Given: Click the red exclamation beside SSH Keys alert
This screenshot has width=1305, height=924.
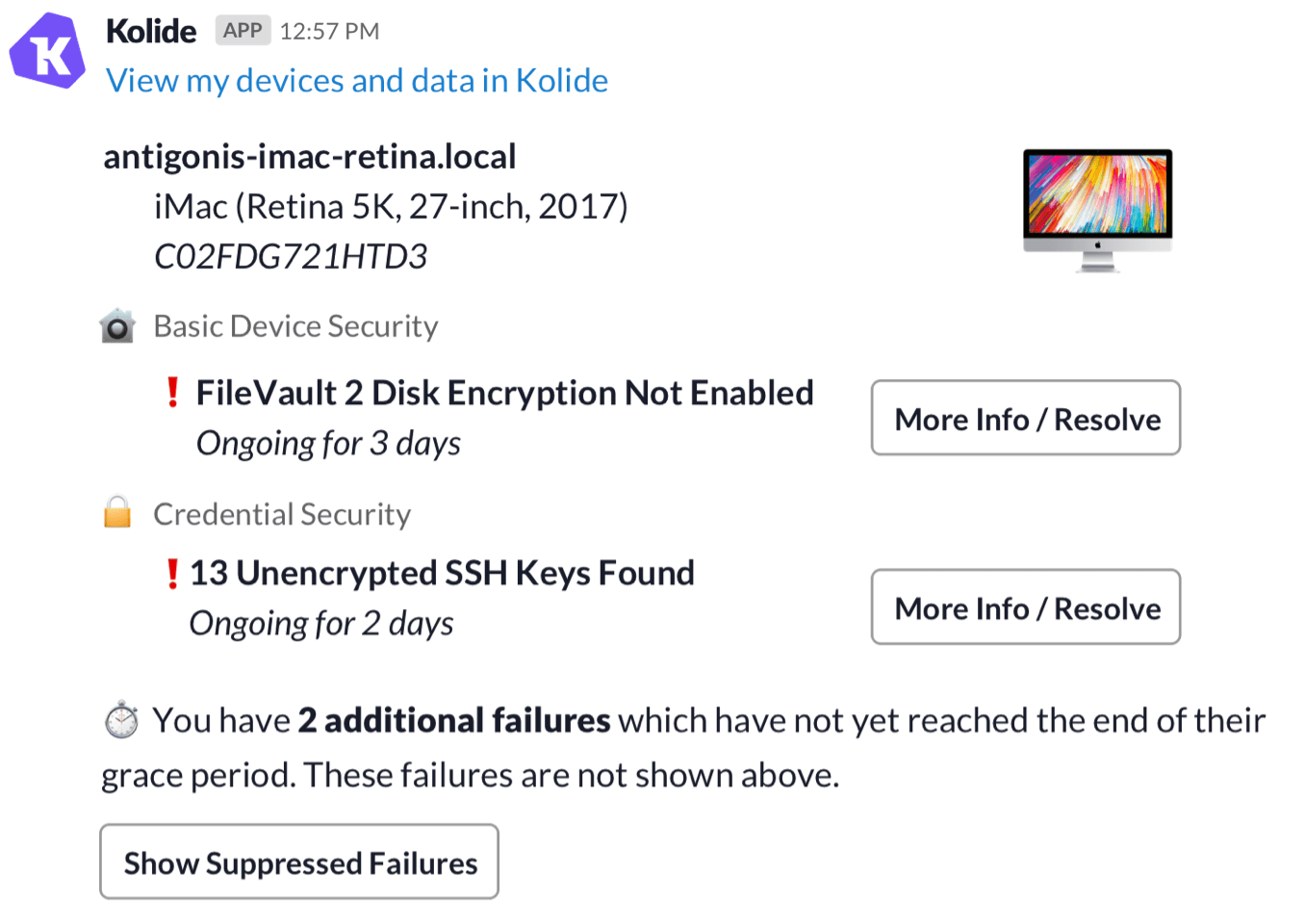Looking at the screenshot, I should tap(172, 574).
